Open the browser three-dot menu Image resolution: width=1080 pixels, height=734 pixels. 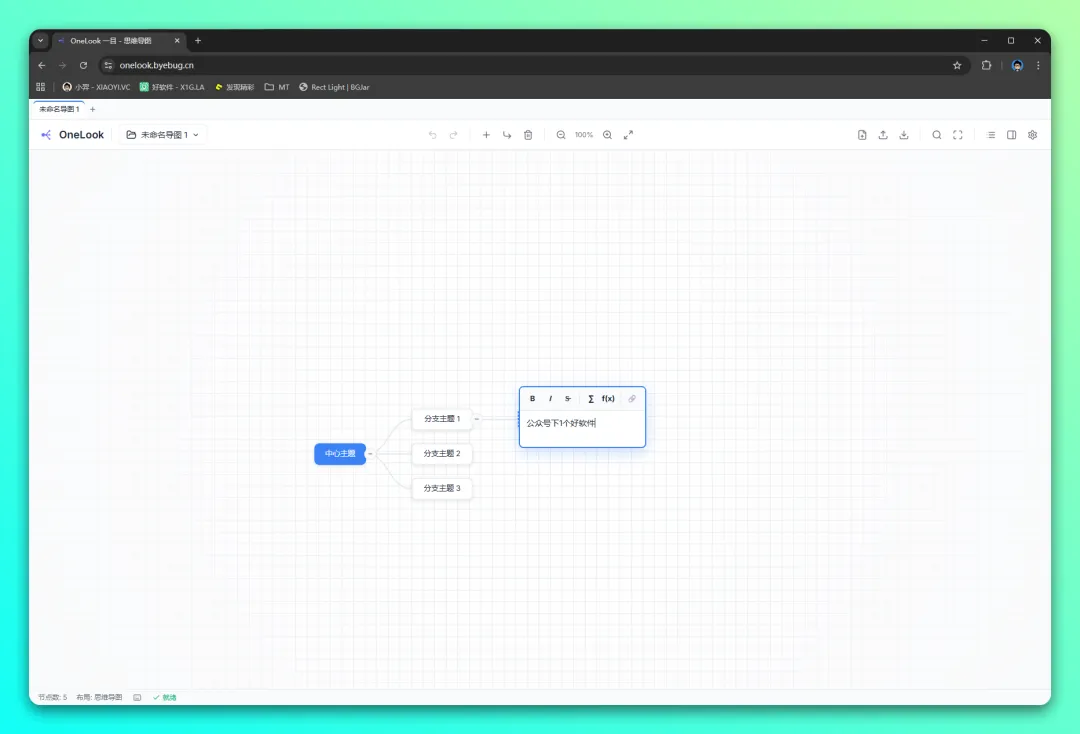(x=1038, y=65)
